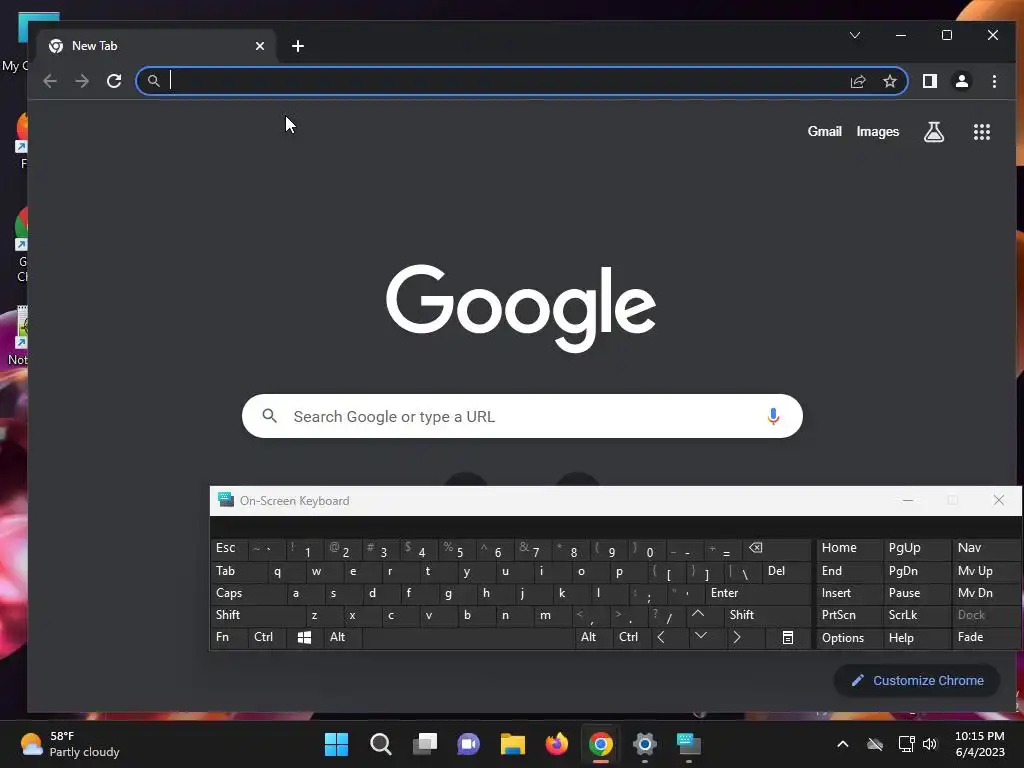Open Options on On-Screen Keyboard
Image resolution: width=1024 pixels, height=768 pixels.
[848, 637]
